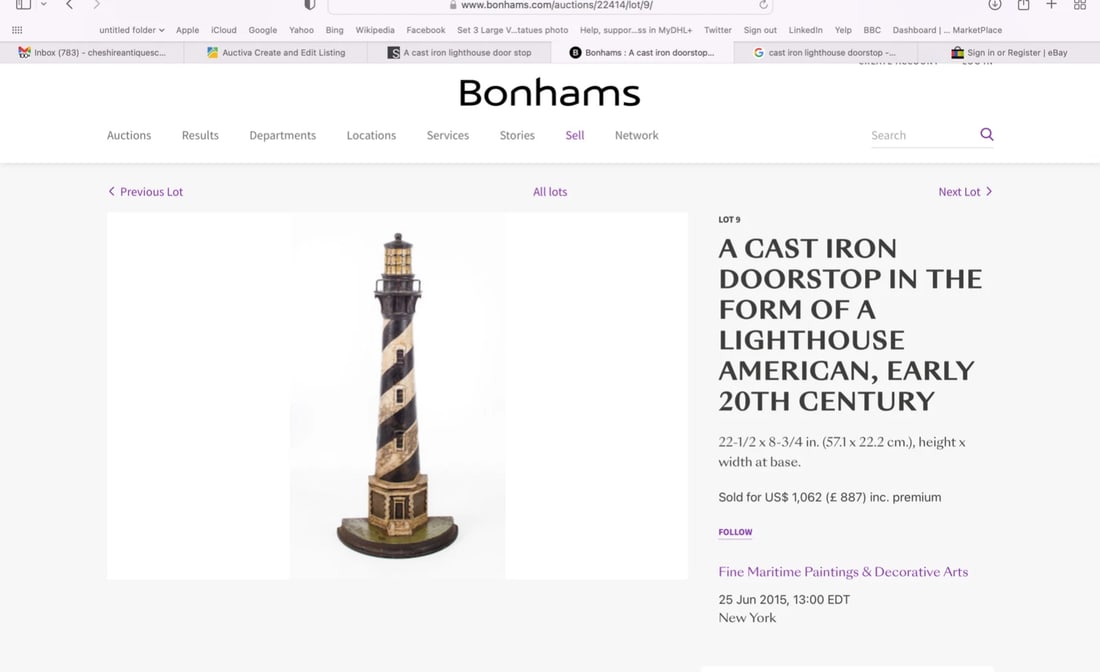Open a new tab with the plus icon

[1051, 5]
